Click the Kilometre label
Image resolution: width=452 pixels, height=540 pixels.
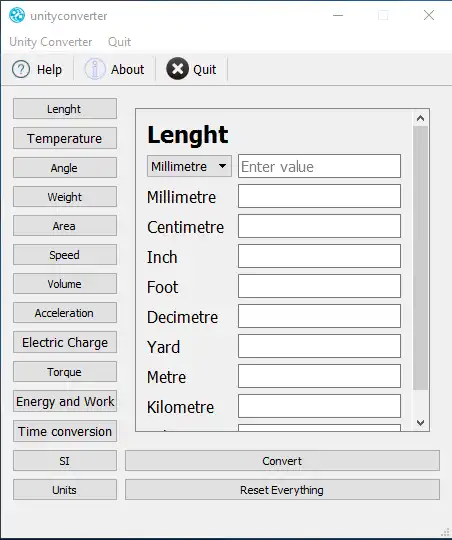[180, 407]
